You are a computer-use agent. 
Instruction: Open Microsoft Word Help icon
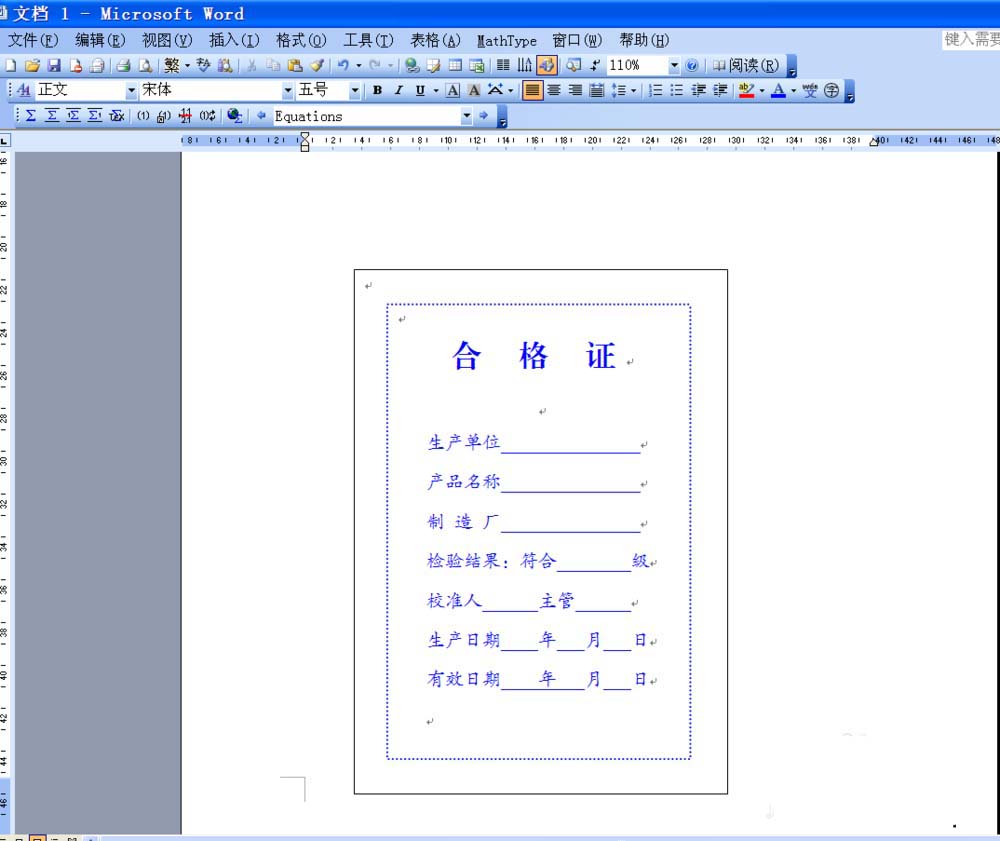pos(692,66)
